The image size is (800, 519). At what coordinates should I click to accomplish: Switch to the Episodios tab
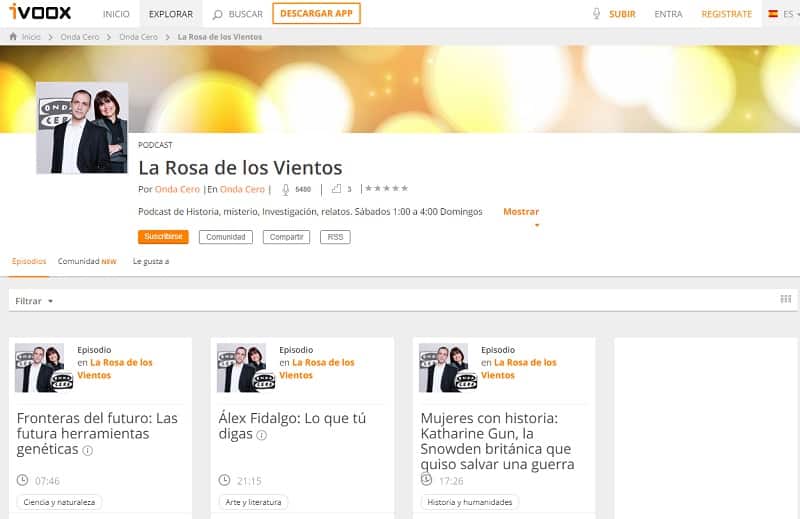tap(29, 261)
